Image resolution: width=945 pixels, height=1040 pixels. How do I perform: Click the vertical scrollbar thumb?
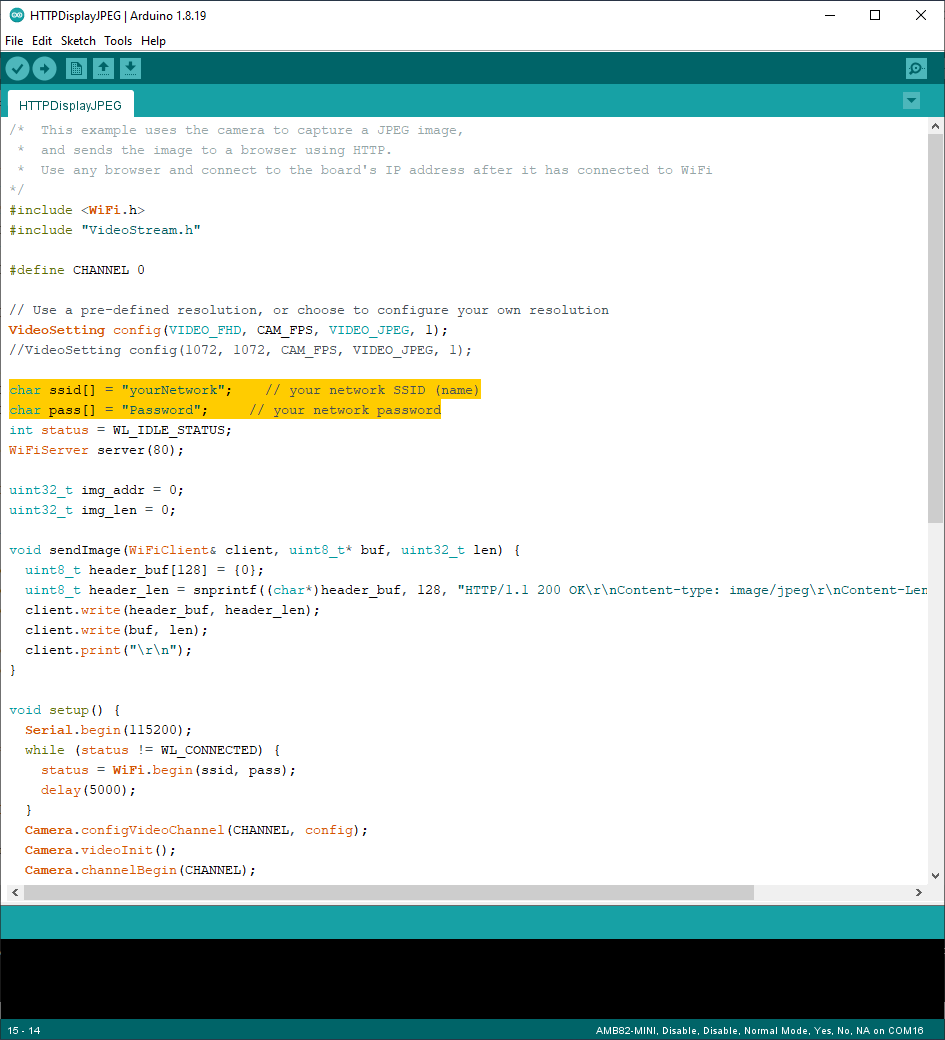click(x=935, y=328)
